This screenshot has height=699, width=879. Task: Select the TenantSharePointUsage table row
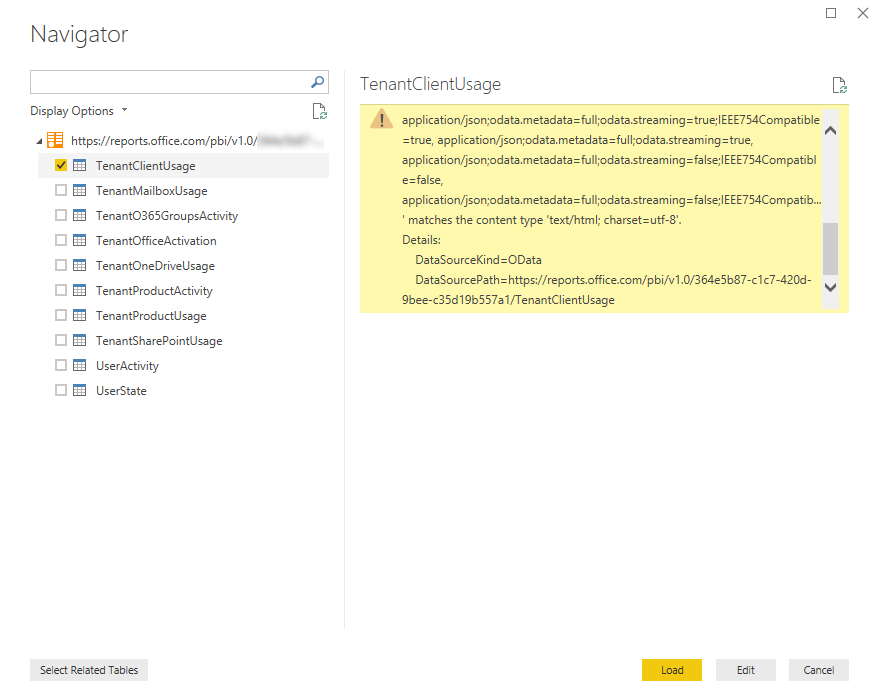pos(183,340)
